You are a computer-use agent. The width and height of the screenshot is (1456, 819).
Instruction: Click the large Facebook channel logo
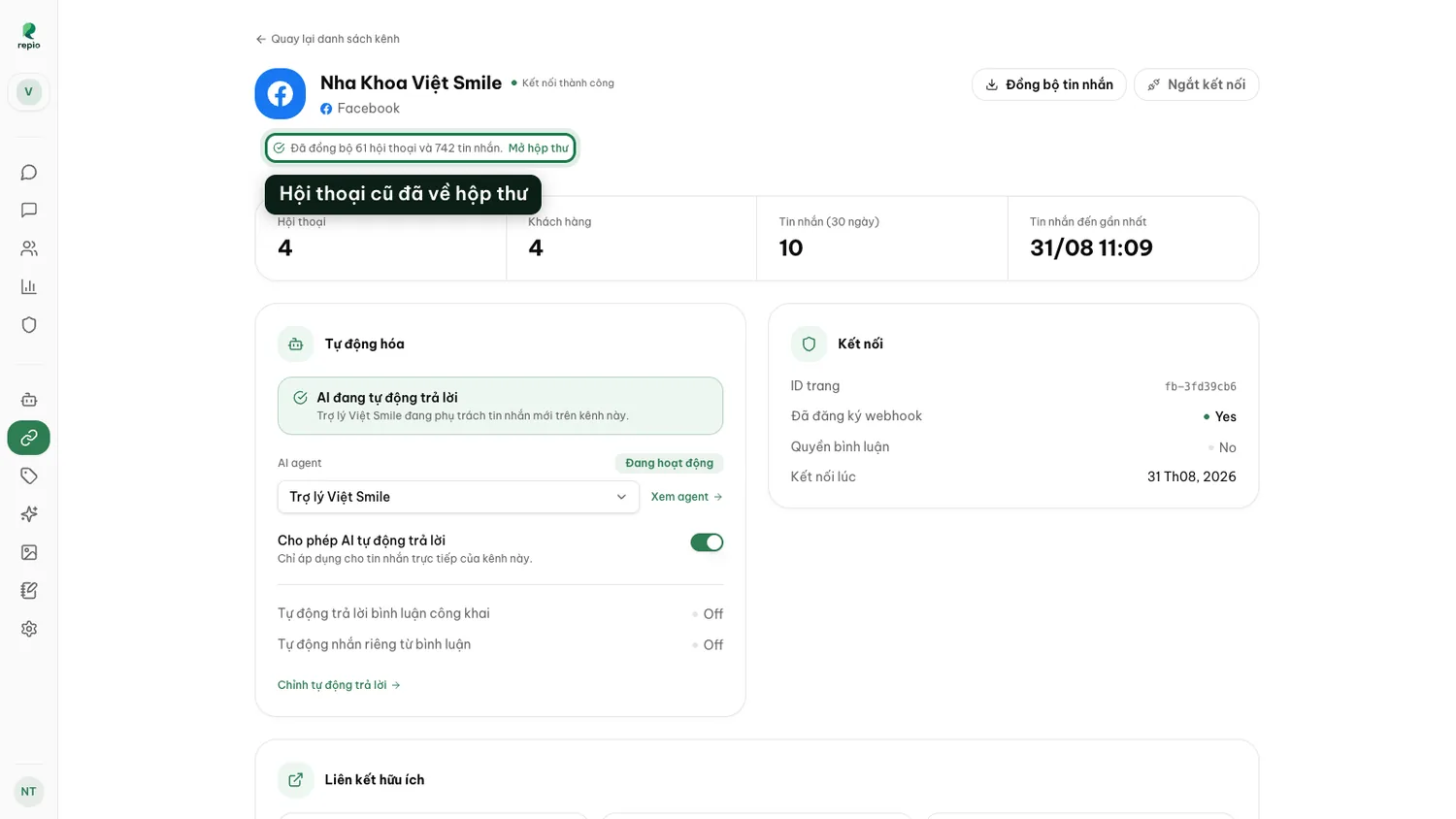(281, 94)
